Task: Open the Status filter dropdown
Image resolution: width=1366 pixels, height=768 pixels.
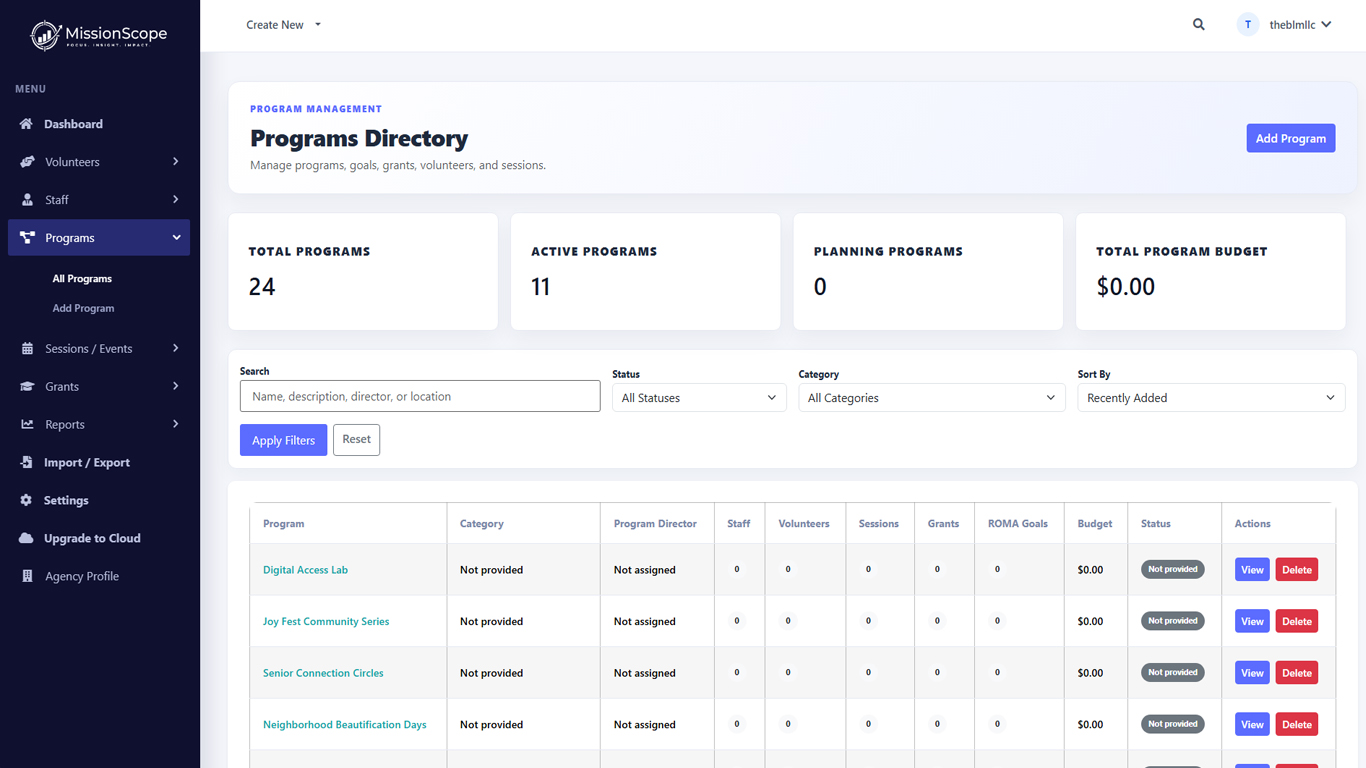Action: [x=699, y=398]
